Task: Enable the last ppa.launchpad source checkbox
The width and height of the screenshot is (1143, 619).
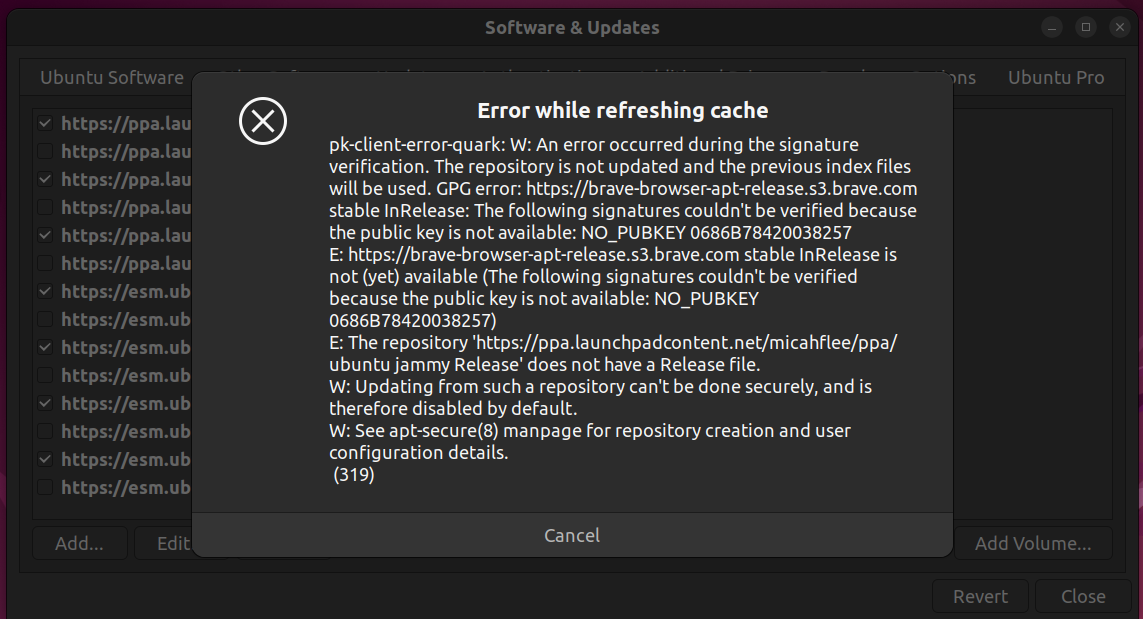Action: pos(45,263)
